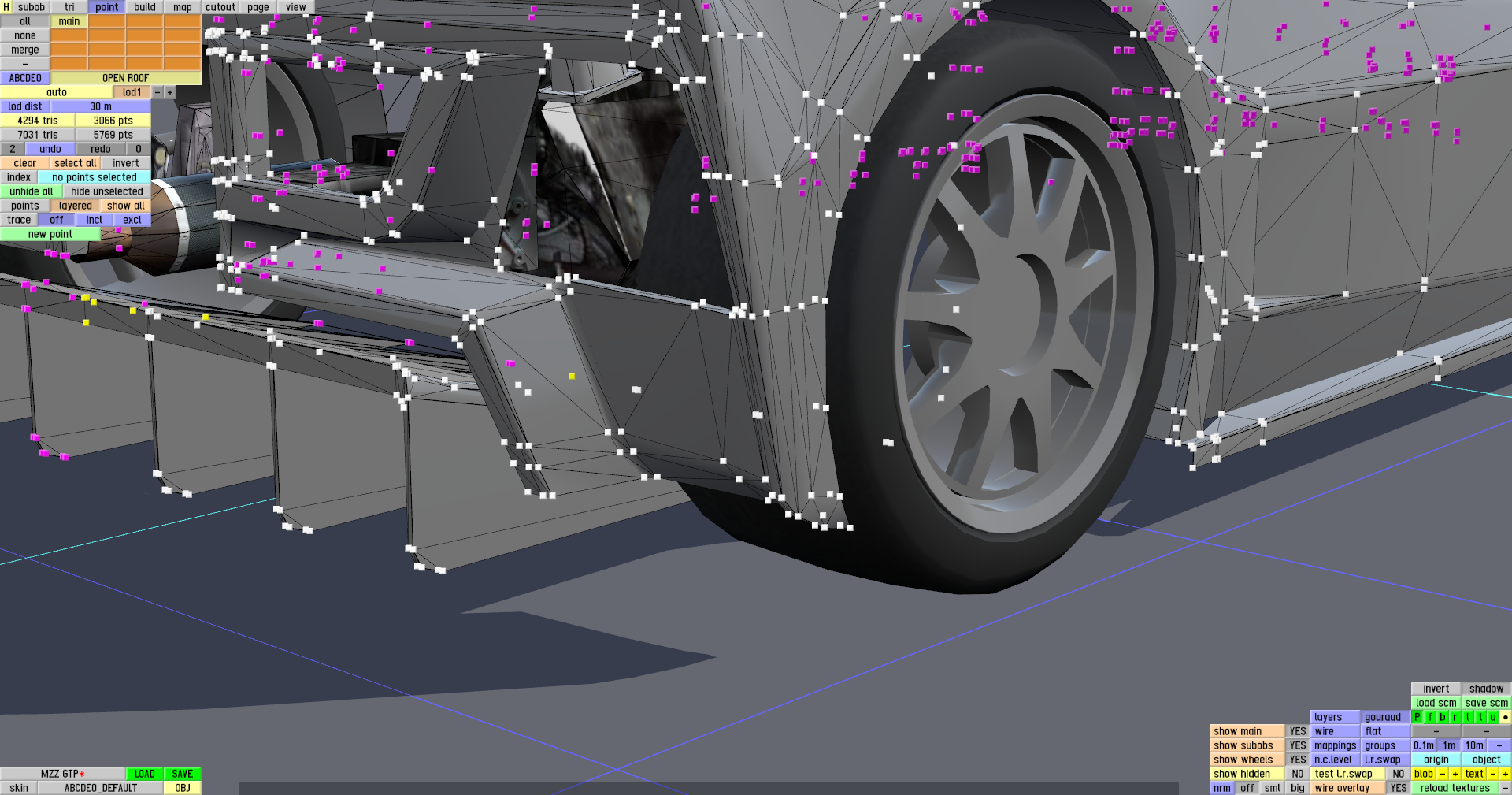Open the tri editing tab
The width and height of the screenshot is (1512, 795).
click(x=69, y=7)
